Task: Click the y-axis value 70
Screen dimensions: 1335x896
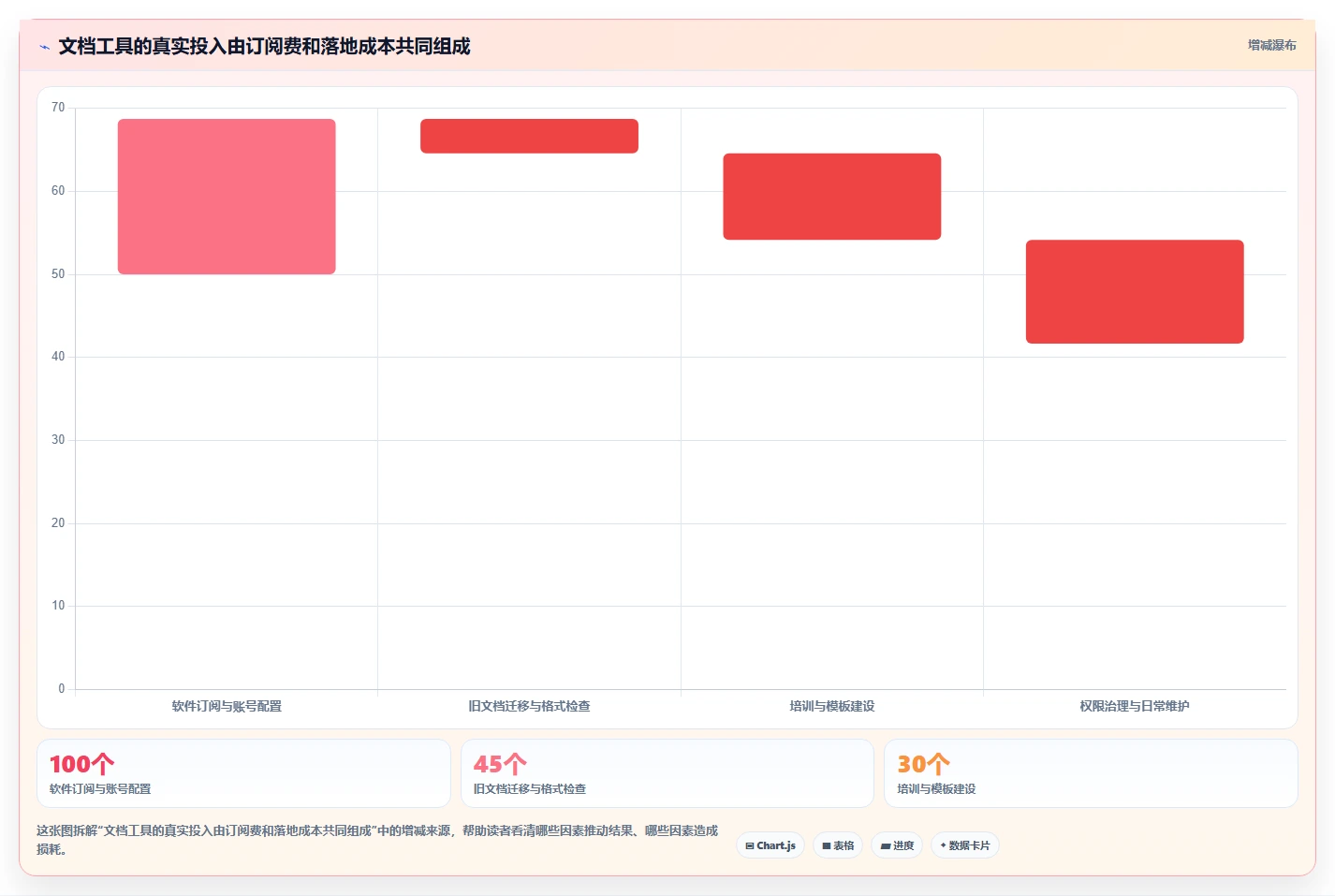Action: (x=58, y=108)
